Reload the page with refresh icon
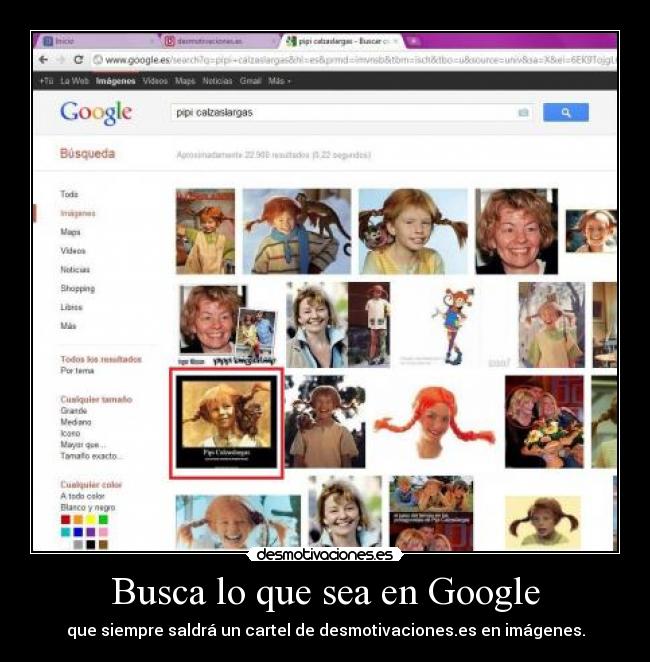 (79, 60)
